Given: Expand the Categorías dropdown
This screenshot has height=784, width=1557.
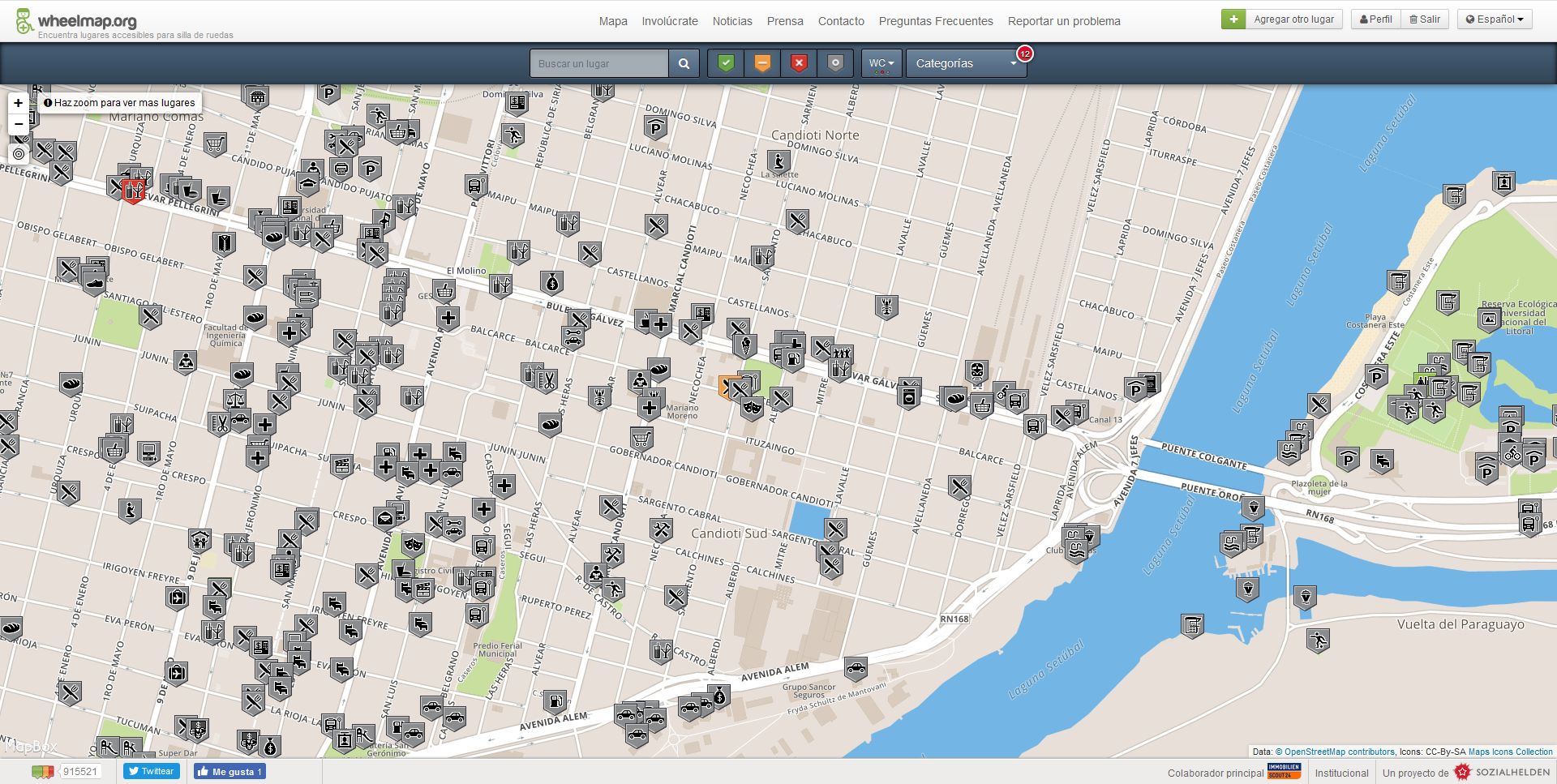Looking at the screenshot, I should [x=966, y=63].
